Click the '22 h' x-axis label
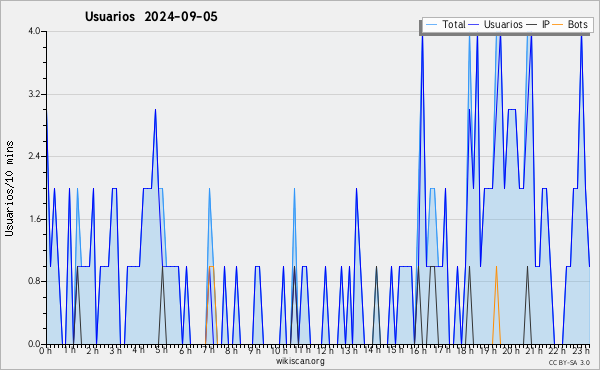 point(557,350)
